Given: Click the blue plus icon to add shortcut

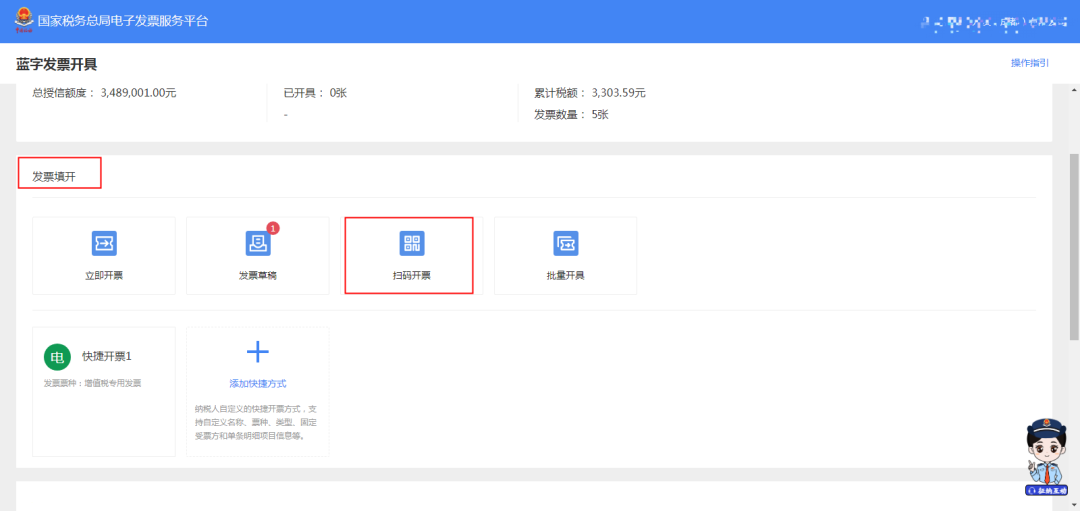Looking at the screenshot, I should [258, 351].
